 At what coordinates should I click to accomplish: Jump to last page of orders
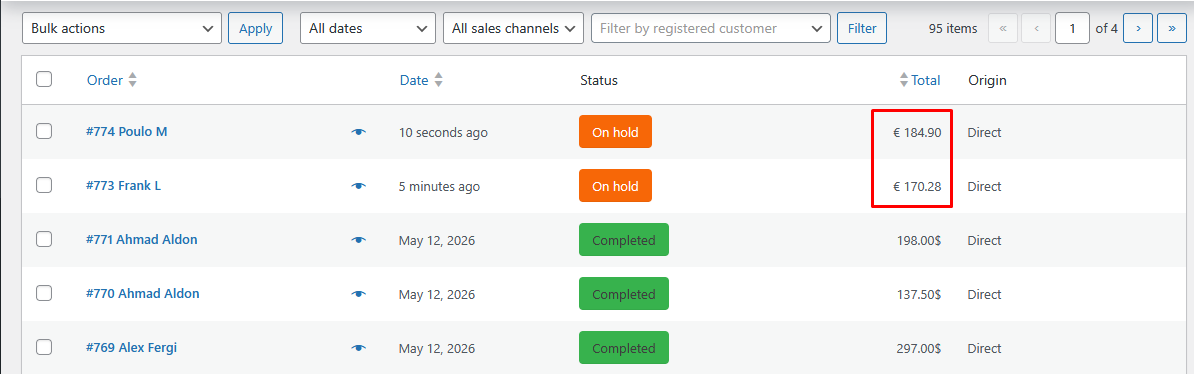[x=1171, y=28]
